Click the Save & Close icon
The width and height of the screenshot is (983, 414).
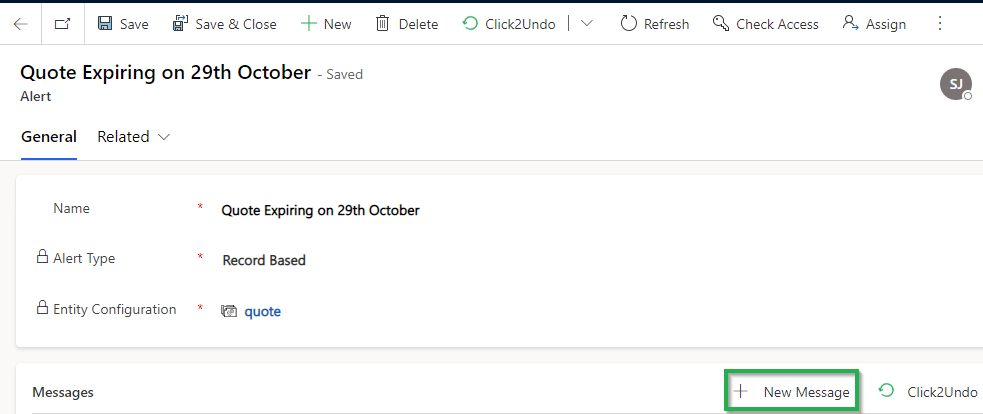coord(181,24)
